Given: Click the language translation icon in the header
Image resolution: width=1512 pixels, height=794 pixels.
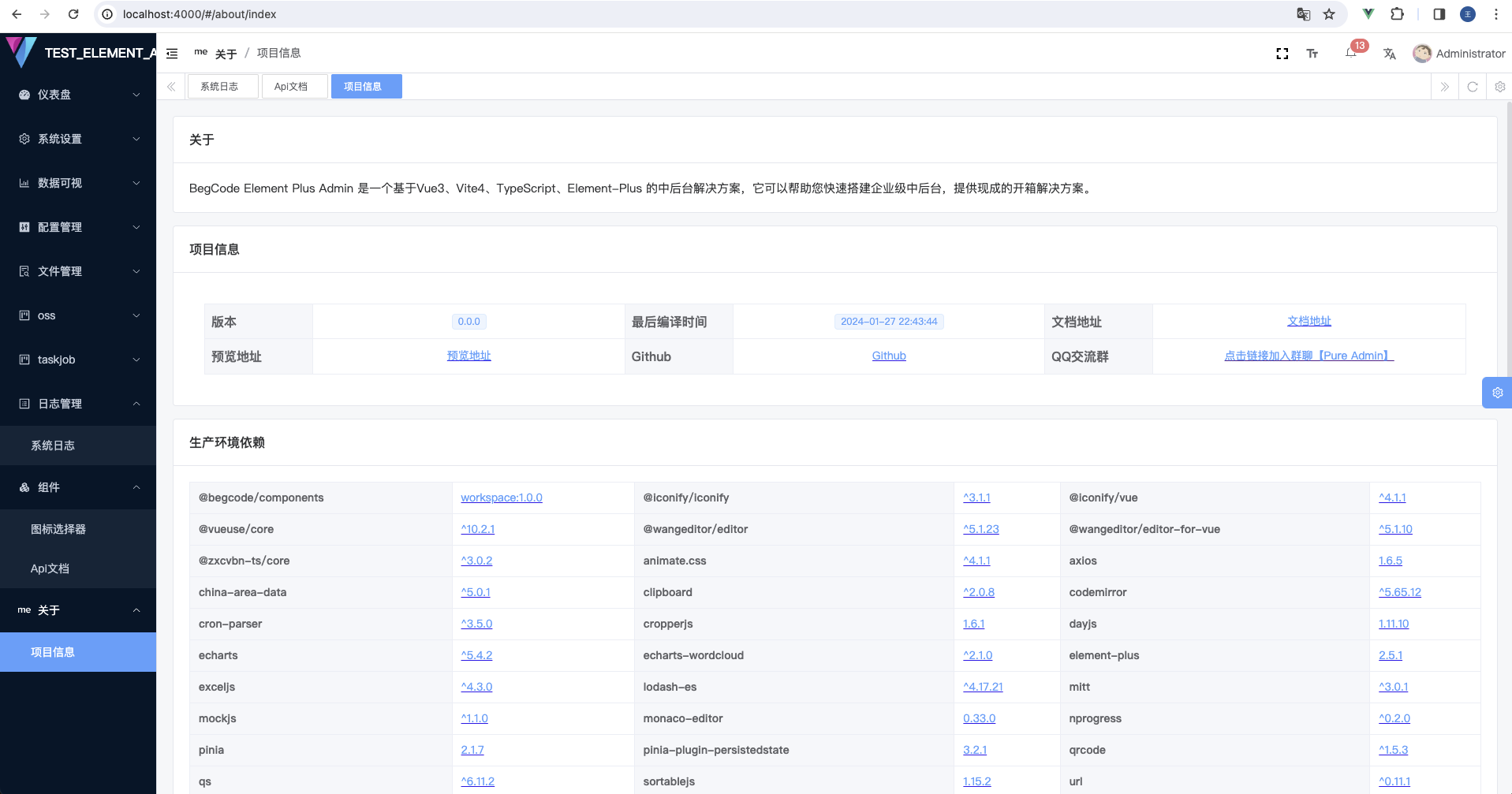Looking at the screenshot, I should click(1389, 54).
